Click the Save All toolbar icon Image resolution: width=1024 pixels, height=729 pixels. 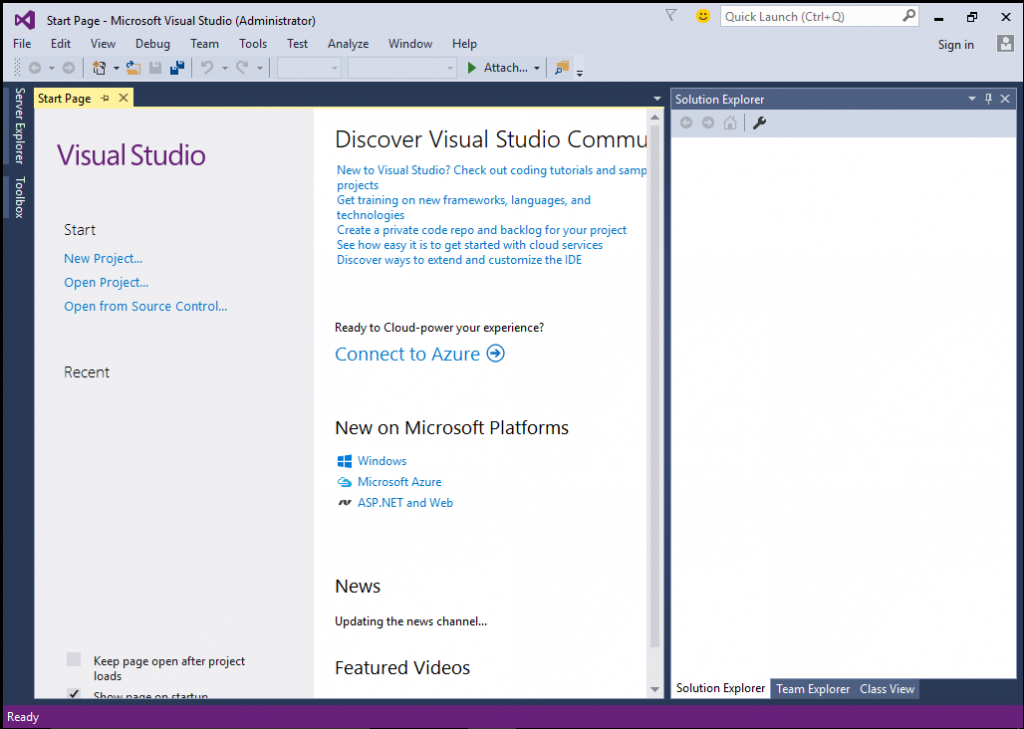click(x=177, y=67)
